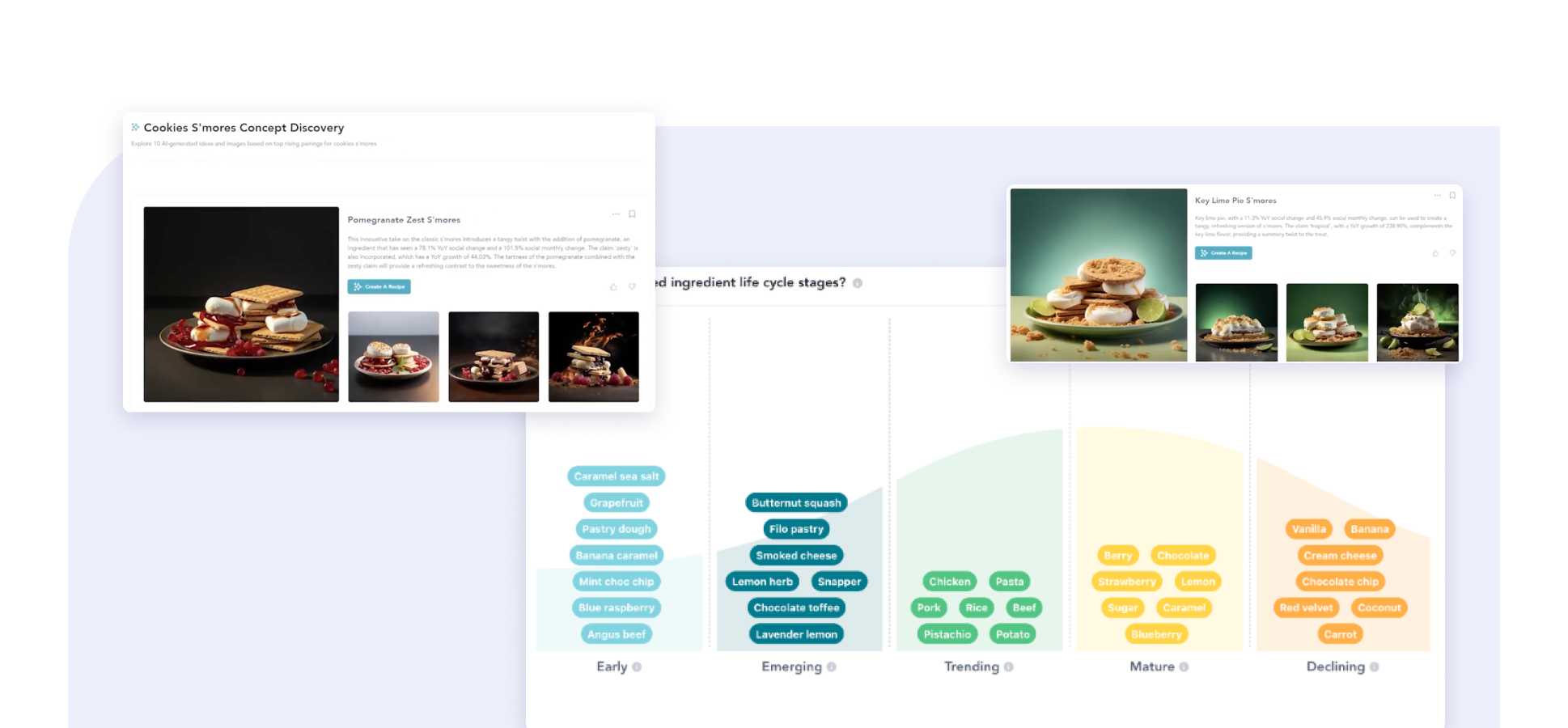
Task: Select the first small Pomegranate S'mores thumbnail
Action: pos(394,357)
